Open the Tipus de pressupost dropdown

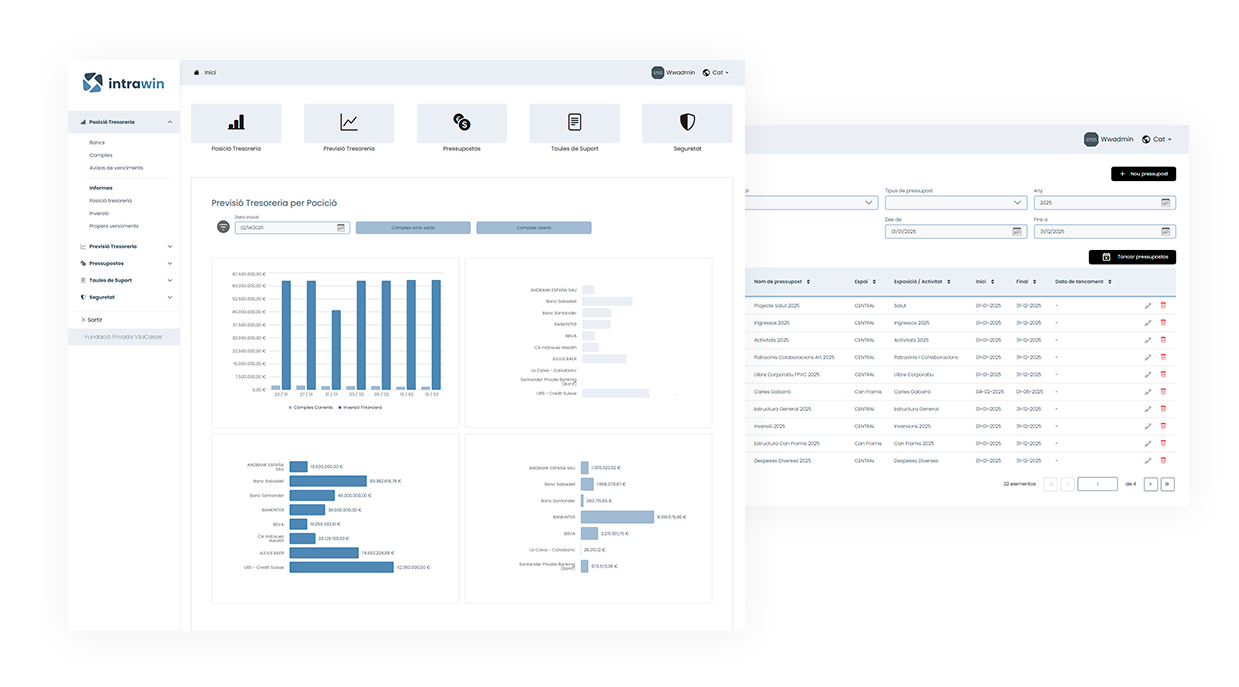(955, 202)
